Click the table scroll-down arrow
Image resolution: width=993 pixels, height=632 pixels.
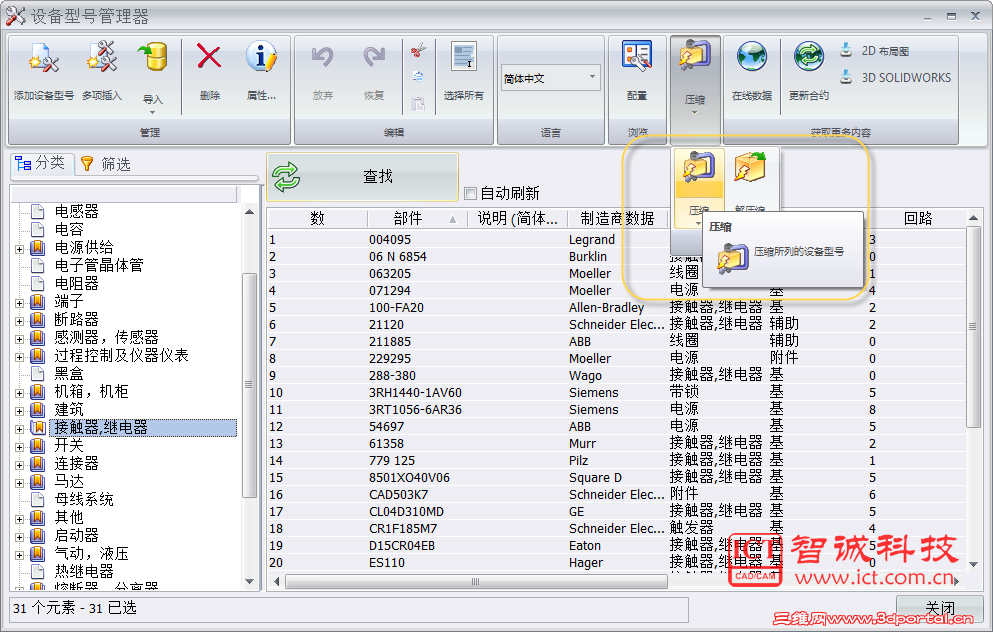973,564
